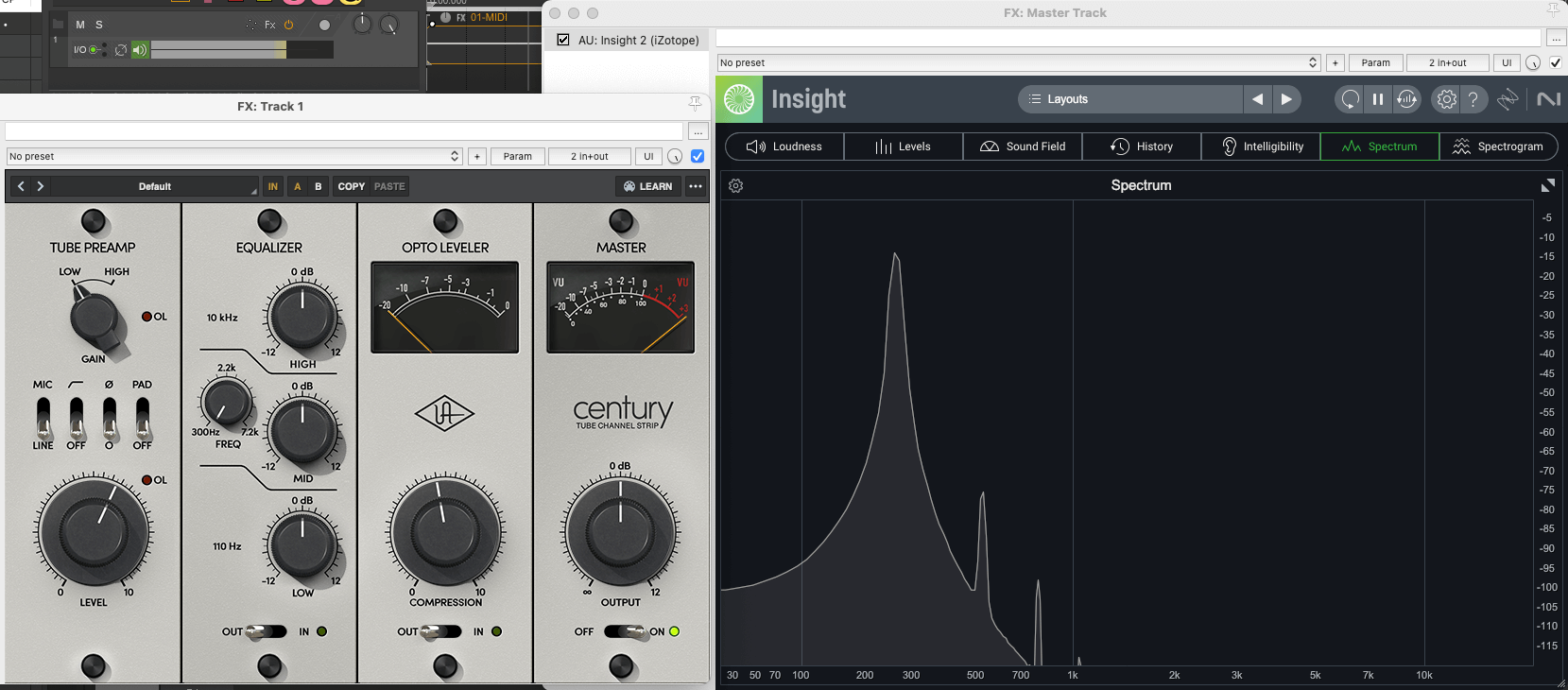The height and width of the screenshot is (690, 1568).
Task: Click the Insight help question mark icon
Action: [x=1473, y=99]
